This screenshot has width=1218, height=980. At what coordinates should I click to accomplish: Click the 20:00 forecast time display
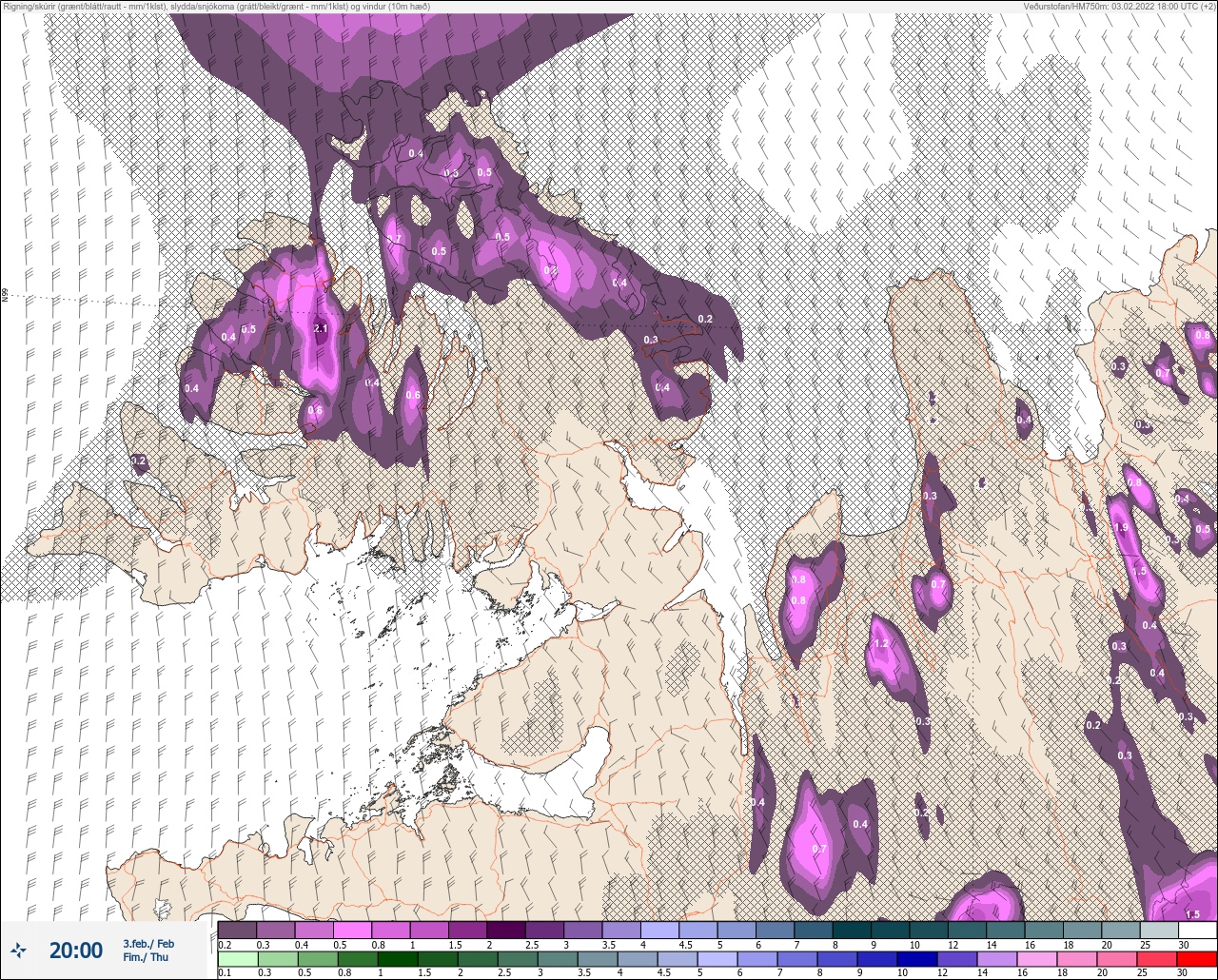76,951
